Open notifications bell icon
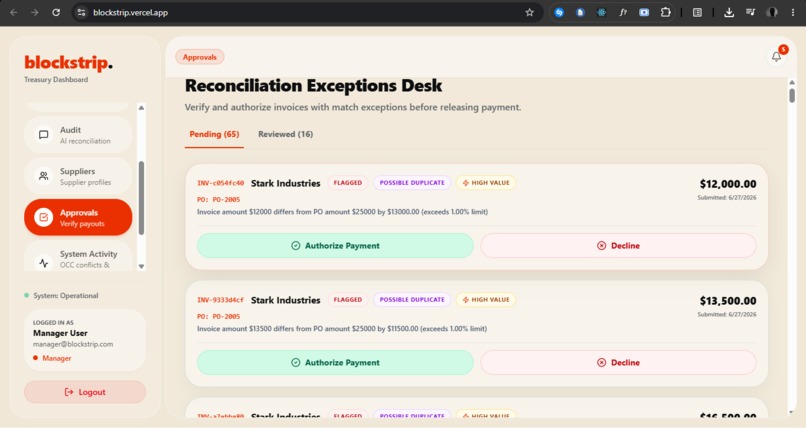Viewport: 806px width, 428px height. point(776,57)
